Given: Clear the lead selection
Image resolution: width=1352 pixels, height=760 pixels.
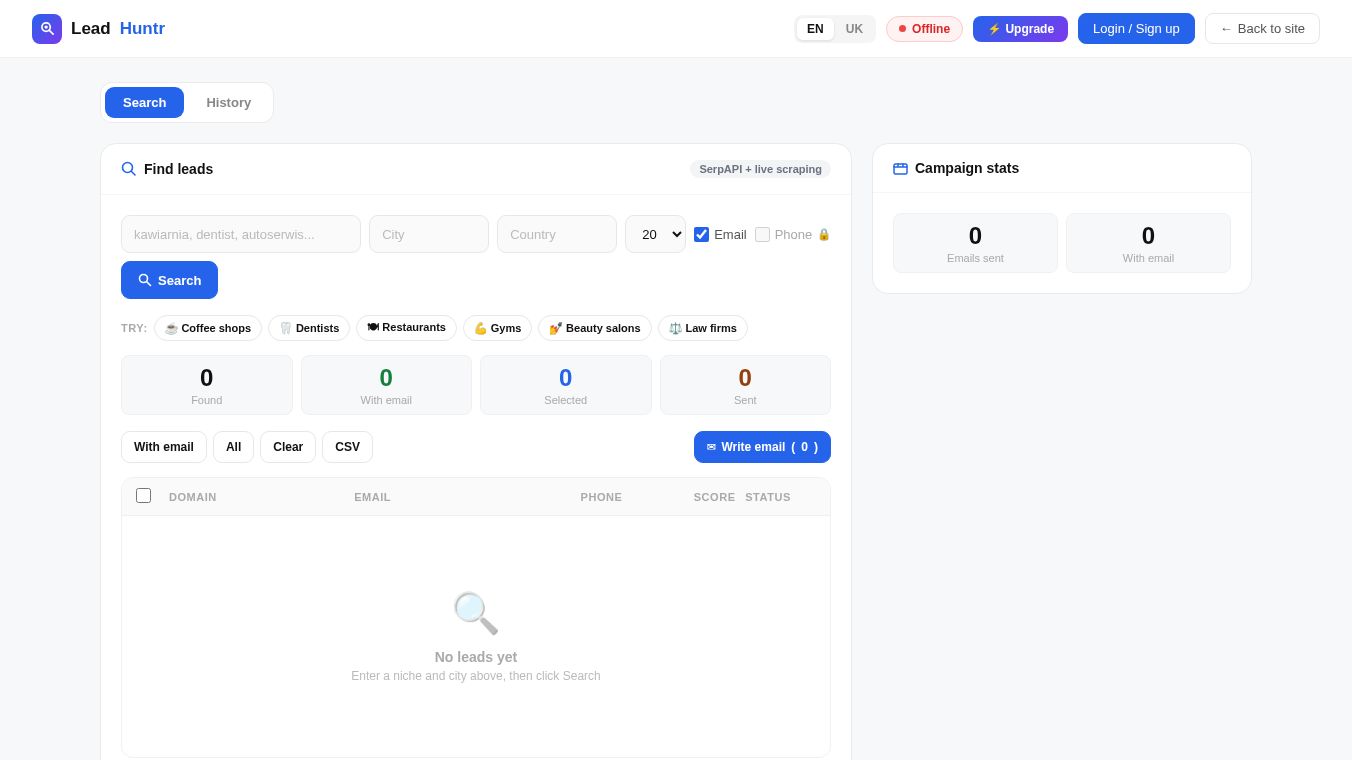Looking at the screenshot, I should (288, 447).
